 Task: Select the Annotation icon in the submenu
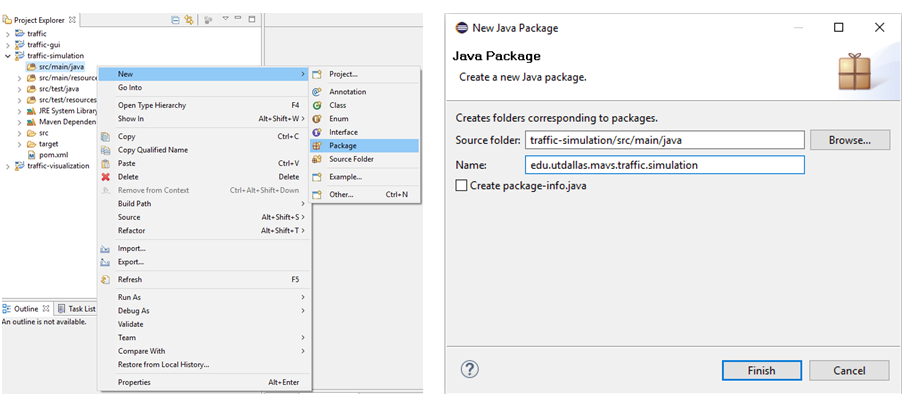316,91
